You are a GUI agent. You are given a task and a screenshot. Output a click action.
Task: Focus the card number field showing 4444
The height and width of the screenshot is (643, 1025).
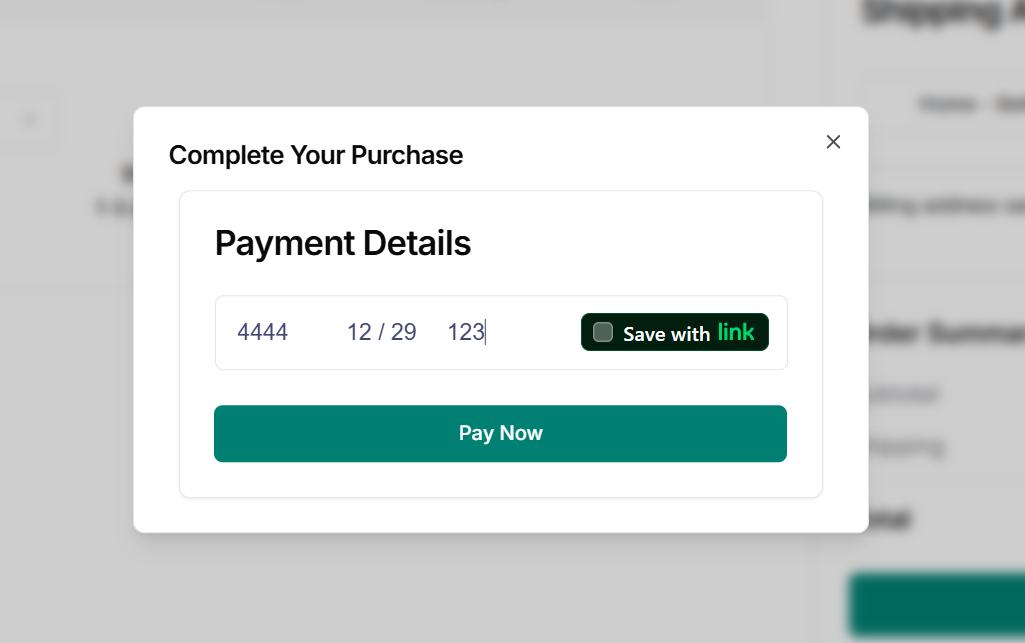[263, 332]
